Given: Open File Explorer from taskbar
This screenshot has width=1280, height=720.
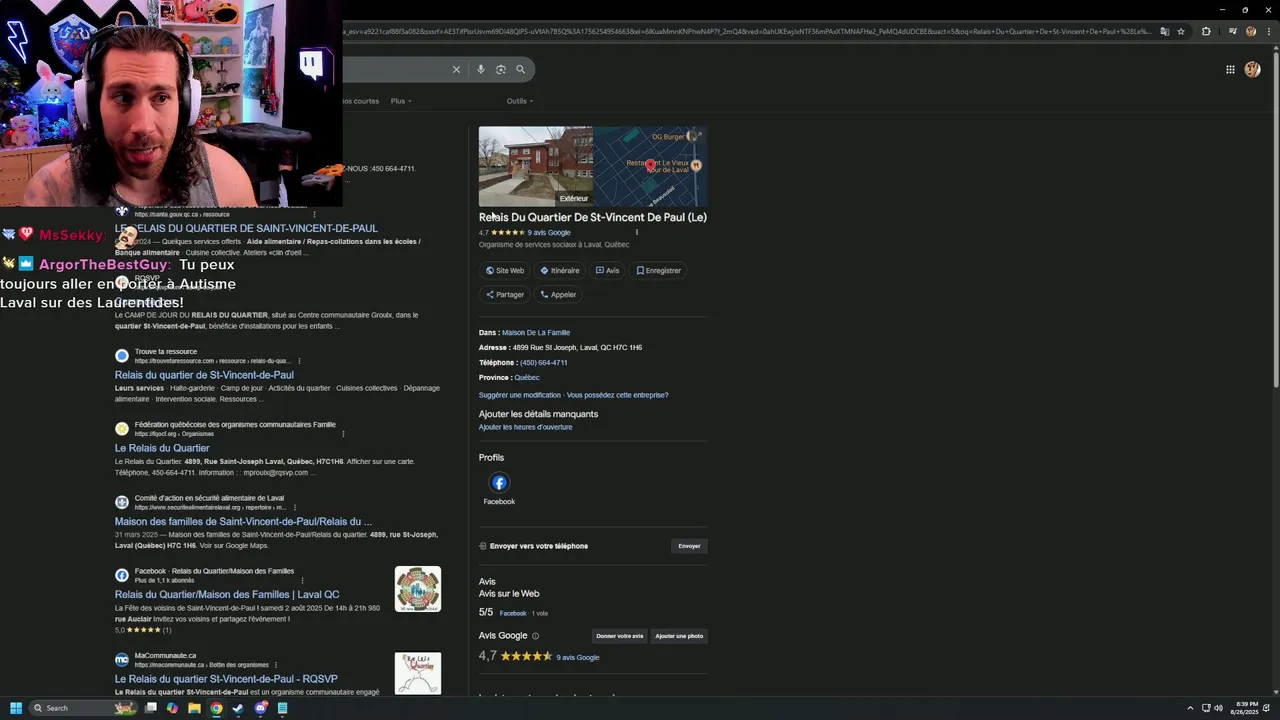Looking at the screenshot, I should click(194, 708).
